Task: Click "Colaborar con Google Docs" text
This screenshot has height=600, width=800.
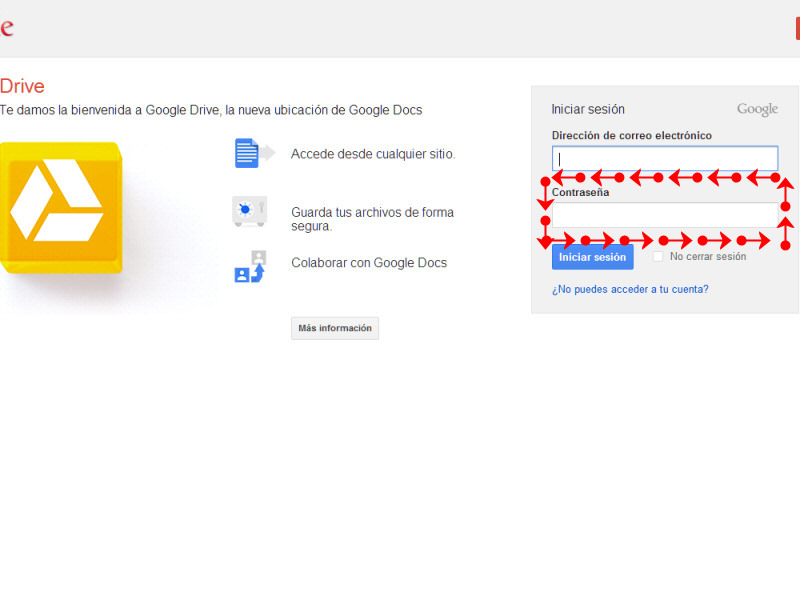Action: 369,263
